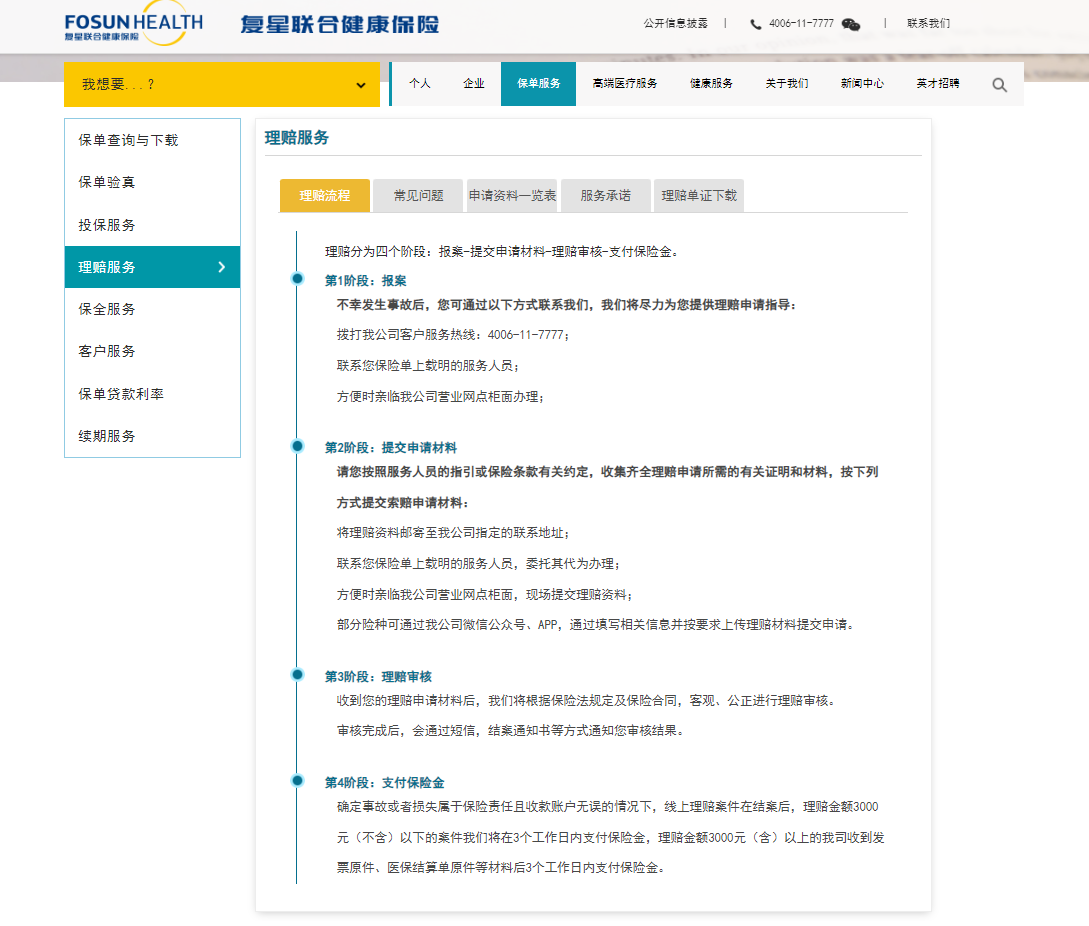Click the search magnifier icon
This screenshot has height=926, width=1089.
[999, 85]
